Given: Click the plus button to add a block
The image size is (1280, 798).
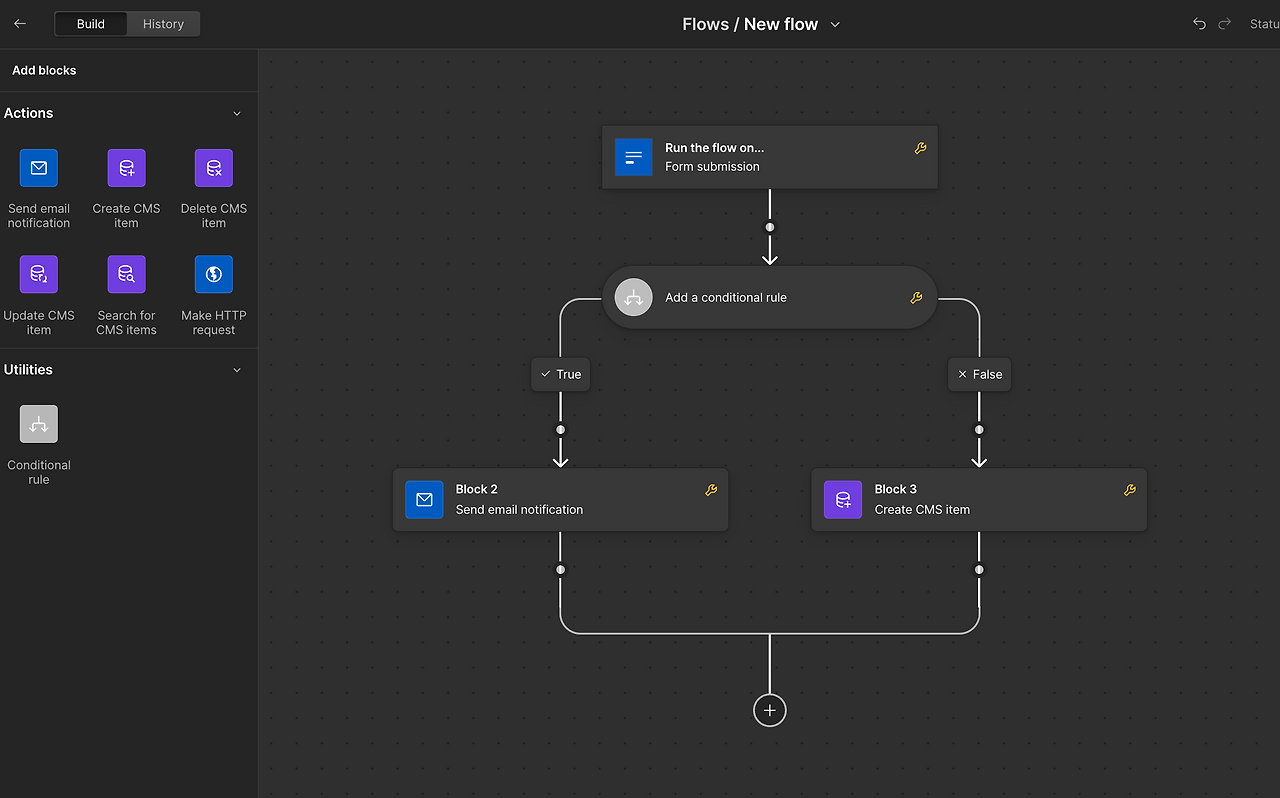Looking at the screenshot, I should (x=770, y=710).
